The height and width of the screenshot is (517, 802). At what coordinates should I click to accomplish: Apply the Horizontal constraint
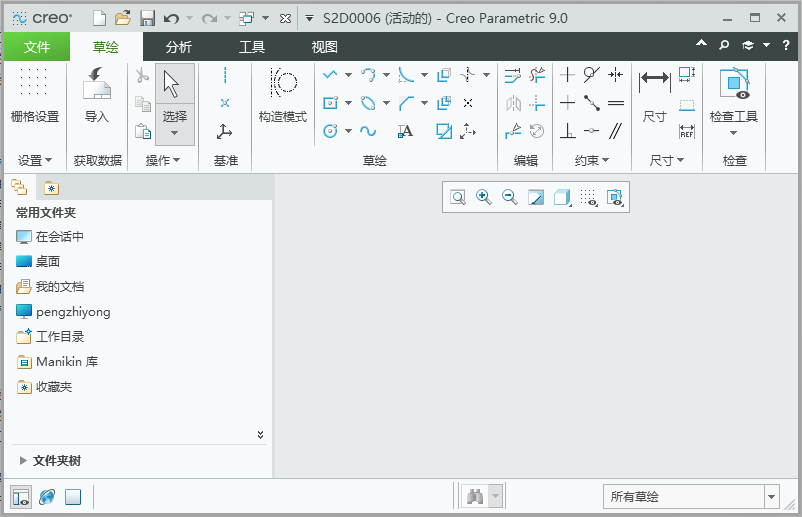567,103
